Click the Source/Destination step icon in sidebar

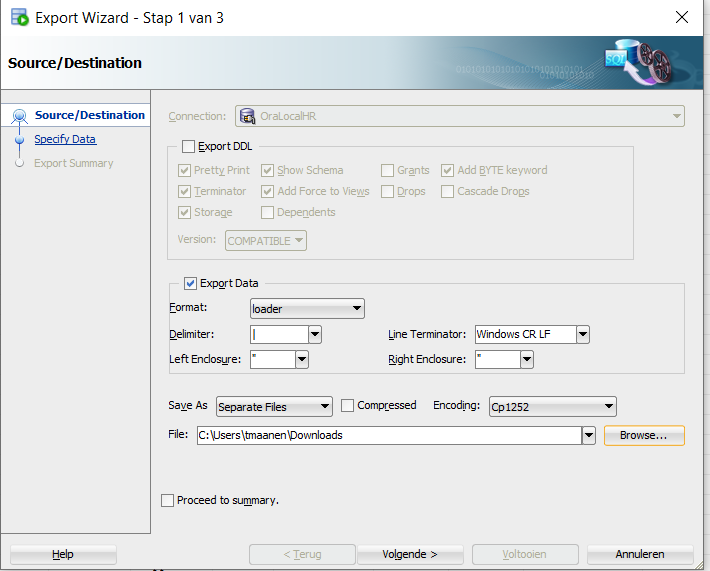point(19,116)
